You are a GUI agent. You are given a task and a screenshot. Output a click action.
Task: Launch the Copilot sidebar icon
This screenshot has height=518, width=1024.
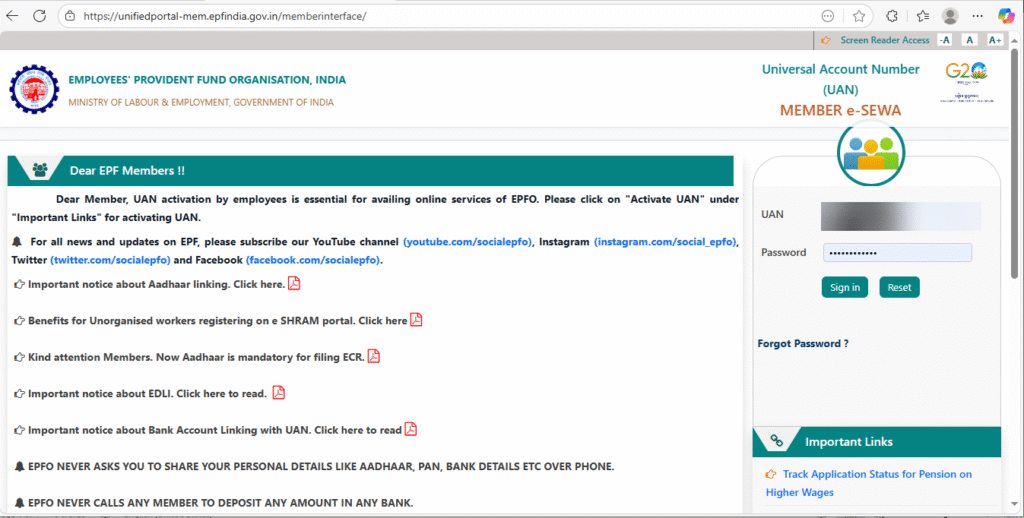(x=1006, y=16)
